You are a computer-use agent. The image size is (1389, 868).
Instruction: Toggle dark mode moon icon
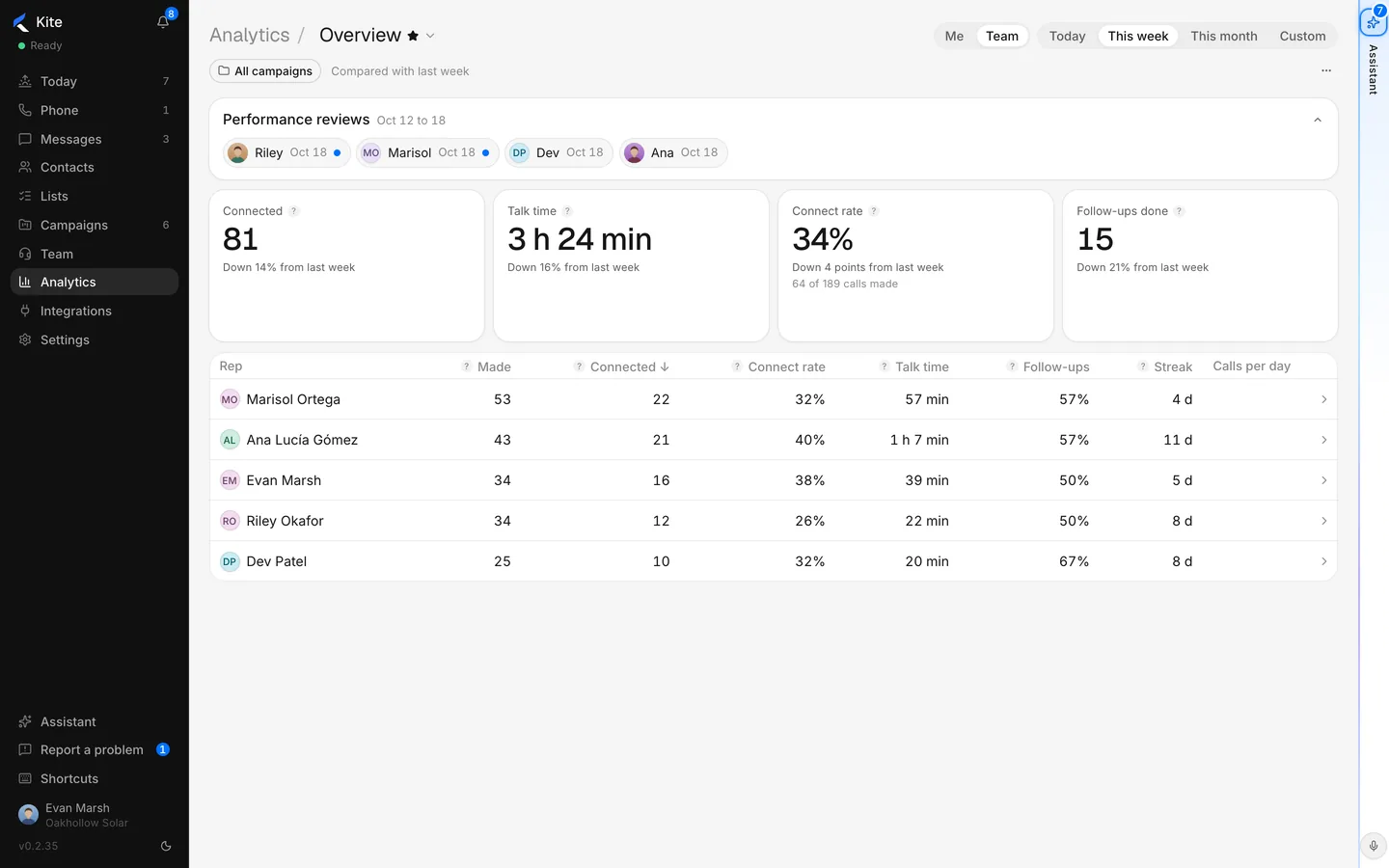click(x=166, y=846)
